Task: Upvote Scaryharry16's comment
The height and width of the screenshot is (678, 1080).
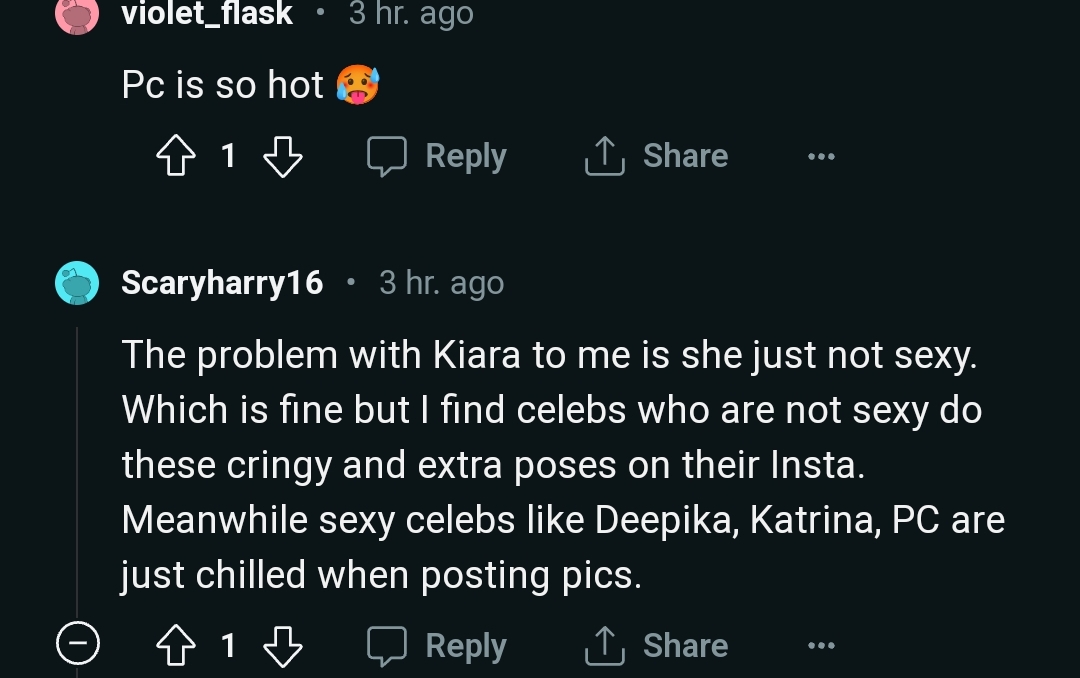Action: coord(176,646)
